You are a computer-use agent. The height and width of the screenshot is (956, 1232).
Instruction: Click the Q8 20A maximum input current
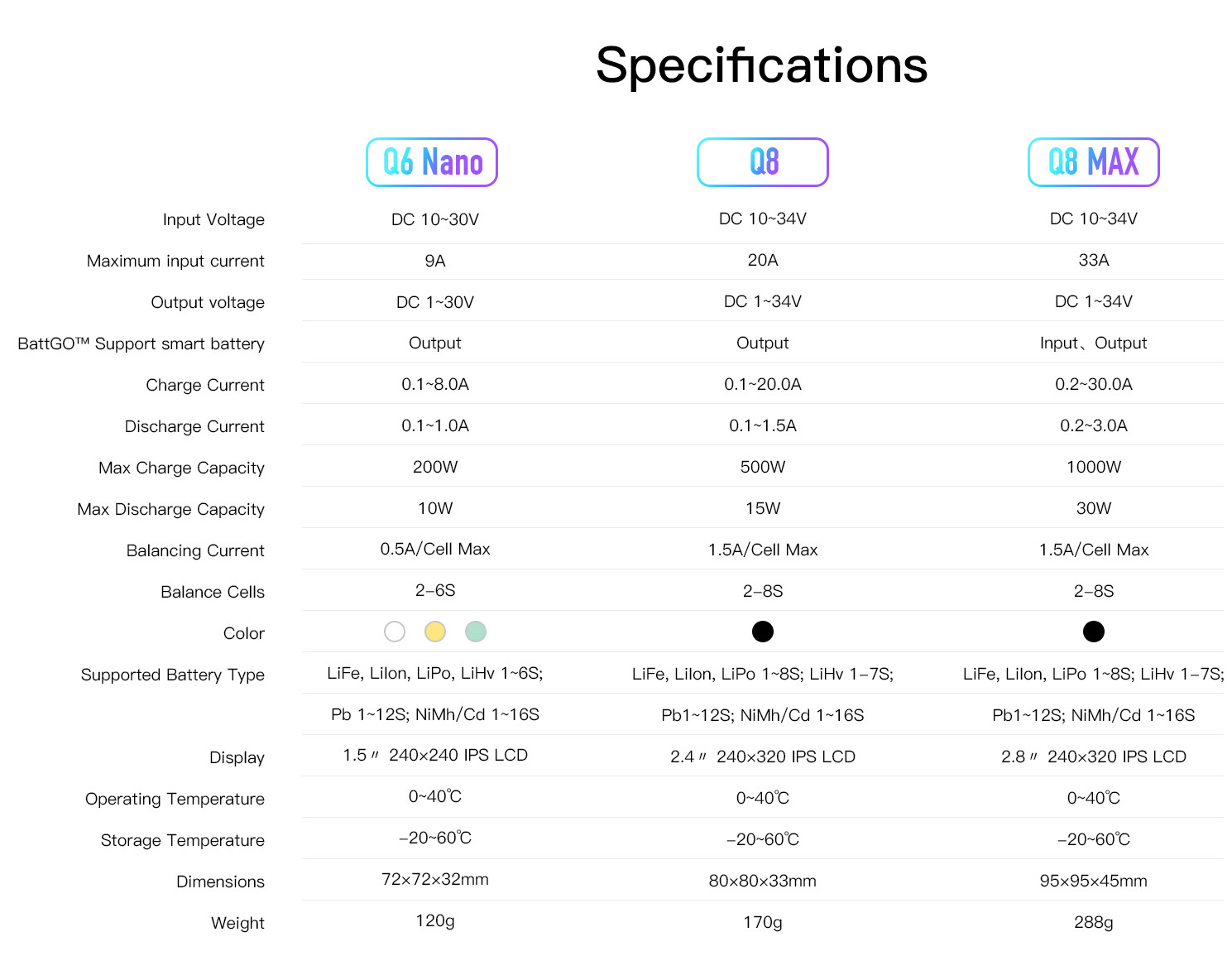tap(763, 260)
